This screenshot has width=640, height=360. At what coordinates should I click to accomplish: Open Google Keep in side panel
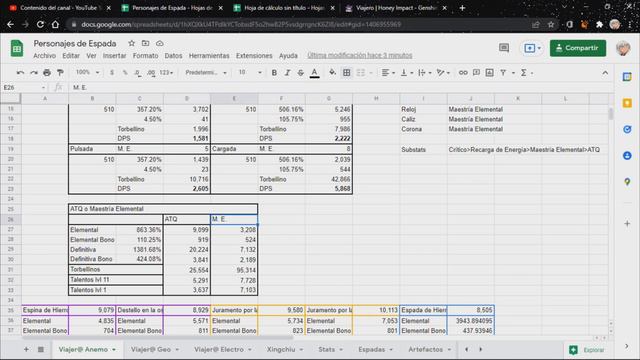[627, 103]
